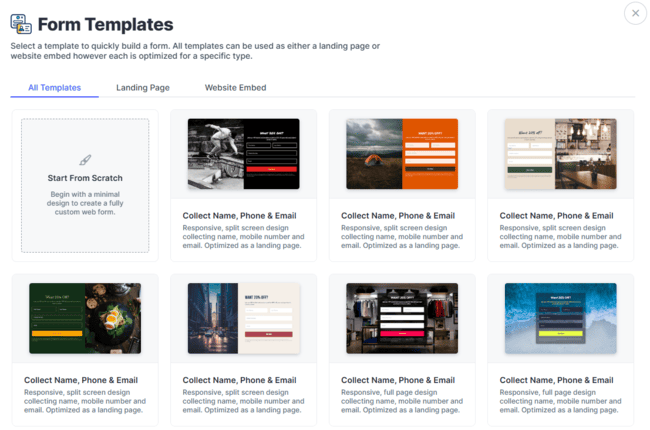
Task: Click the 'Start From Scratch' heading text
Action: click(x=85, y=178)
